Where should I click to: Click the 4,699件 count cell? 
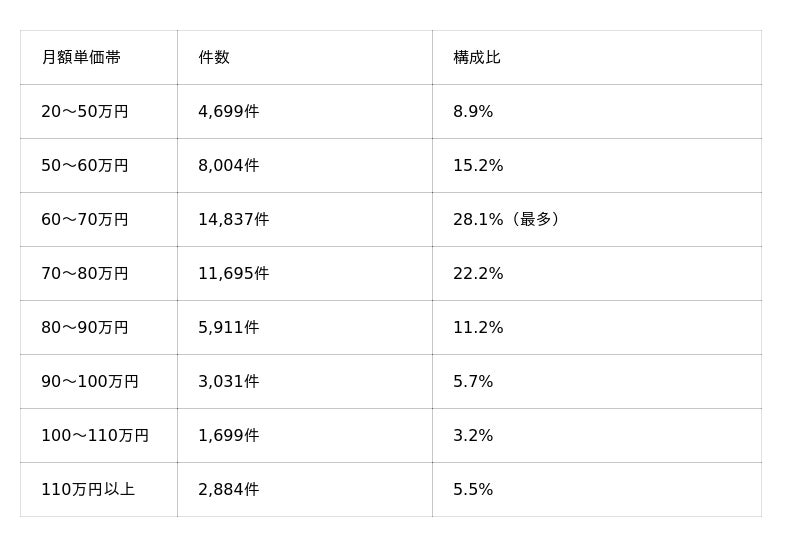coord(229,111)
